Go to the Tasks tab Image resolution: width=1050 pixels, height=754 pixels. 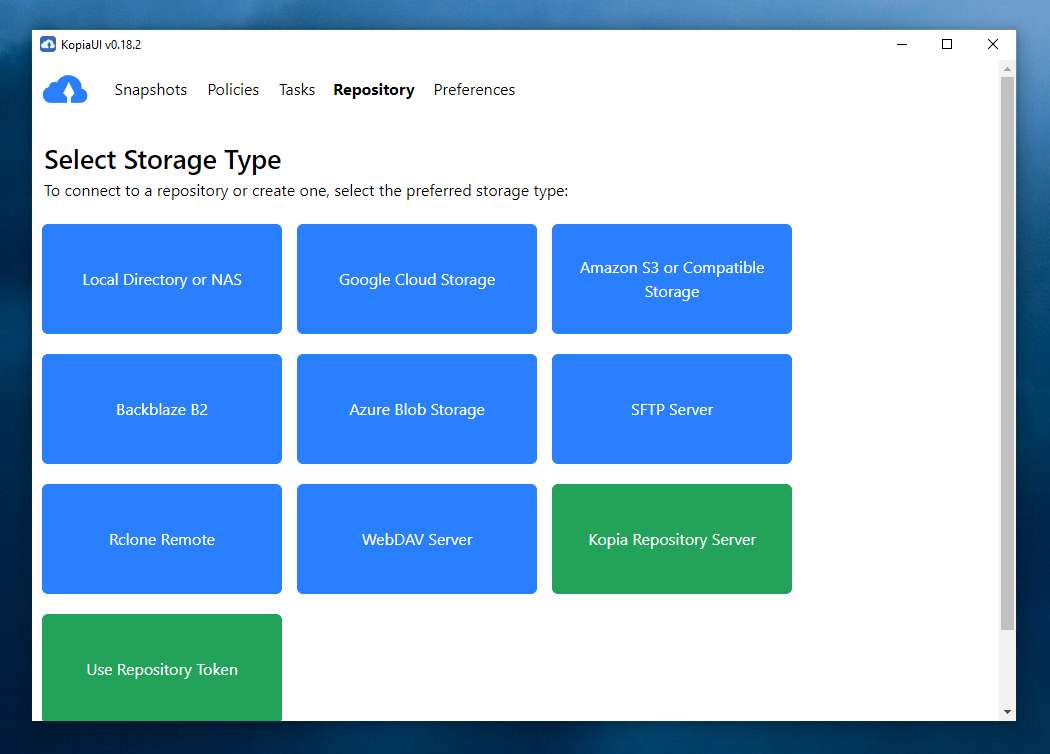[x=297, y=90]
